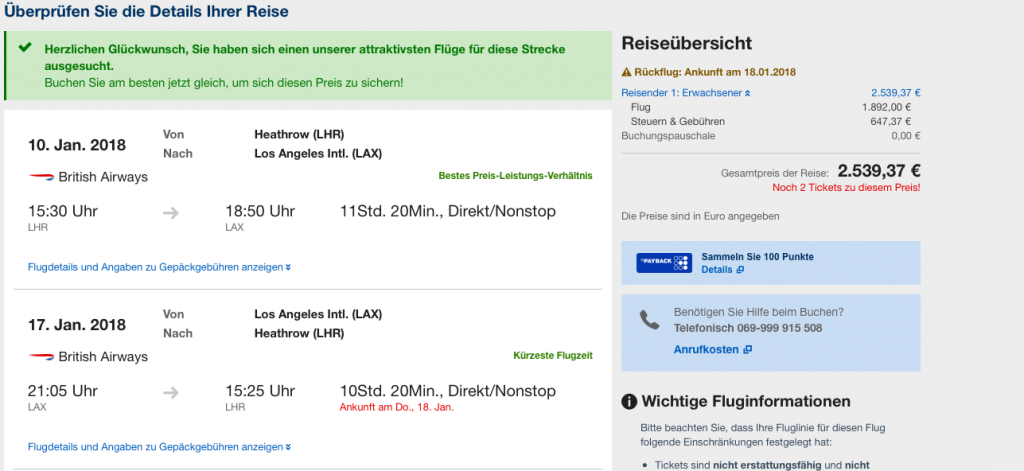Click the info icon beside Wichtige Fluginformationen
Viewport: 1024px width, 471px height.
(x=630, y=402)
